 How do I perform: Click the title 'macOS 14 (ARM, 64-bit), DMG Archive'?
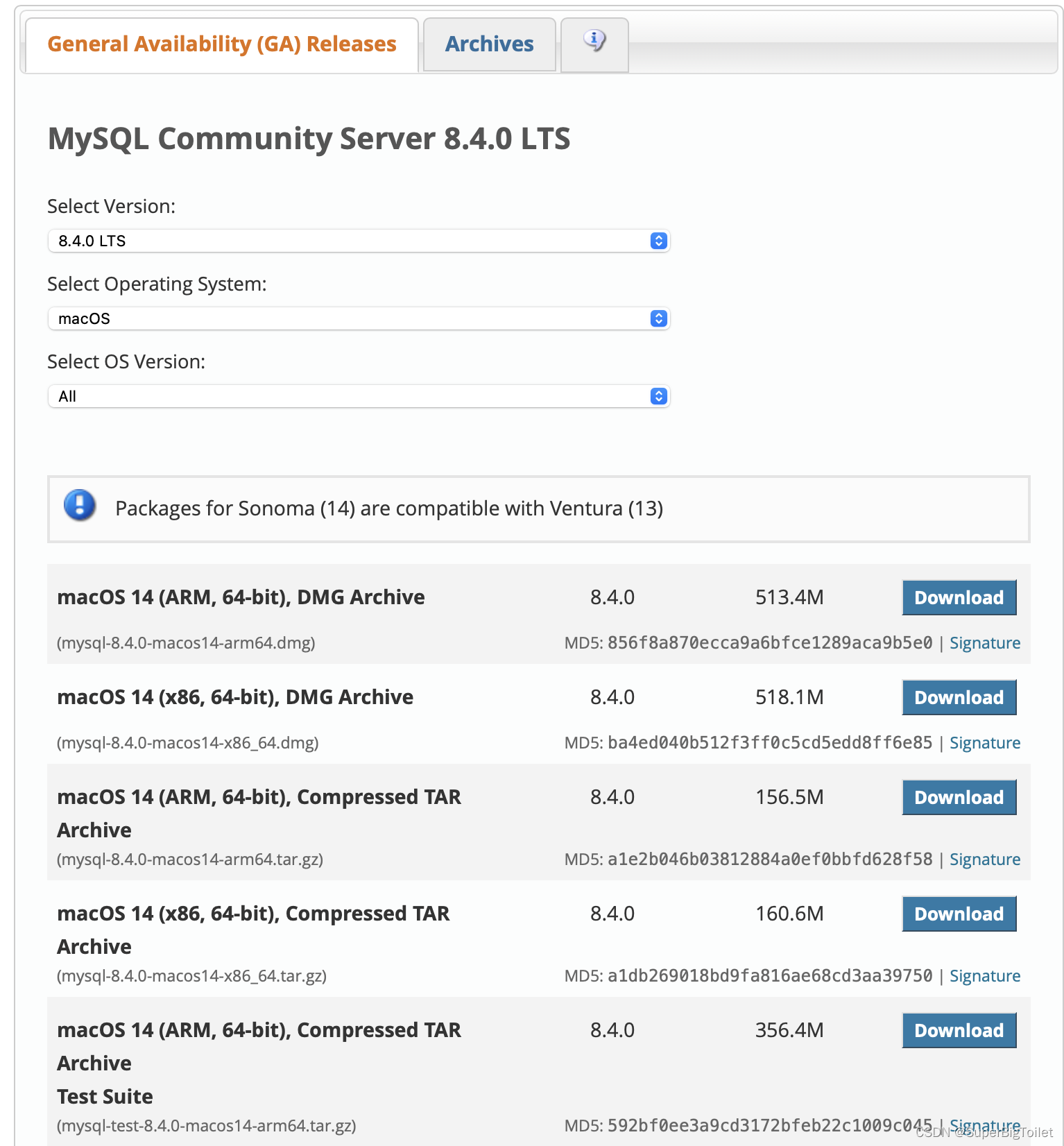point(241,597)
